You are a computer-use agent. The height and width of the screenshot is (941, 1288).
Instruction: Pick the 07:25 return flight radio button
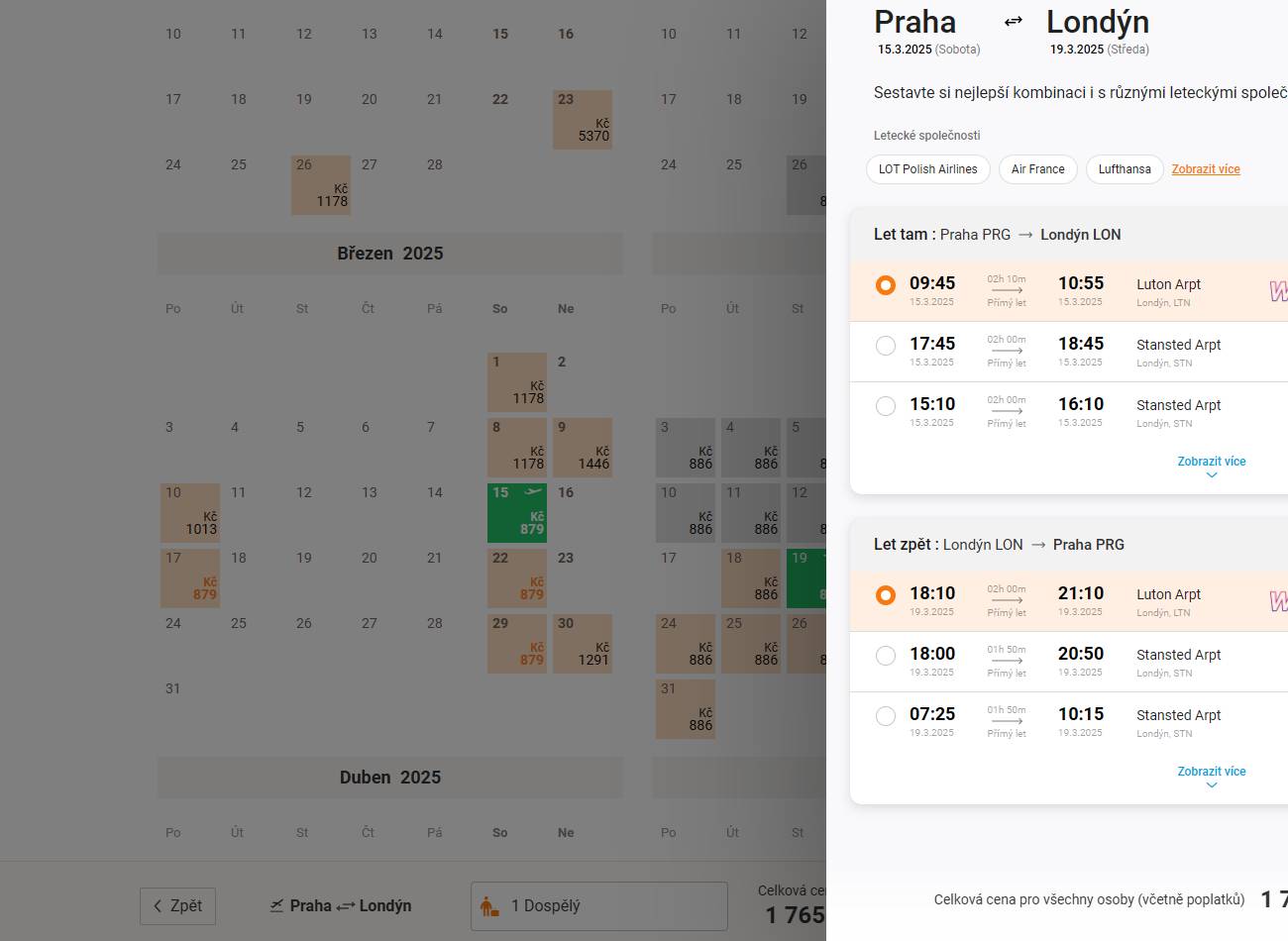point(886,716)
